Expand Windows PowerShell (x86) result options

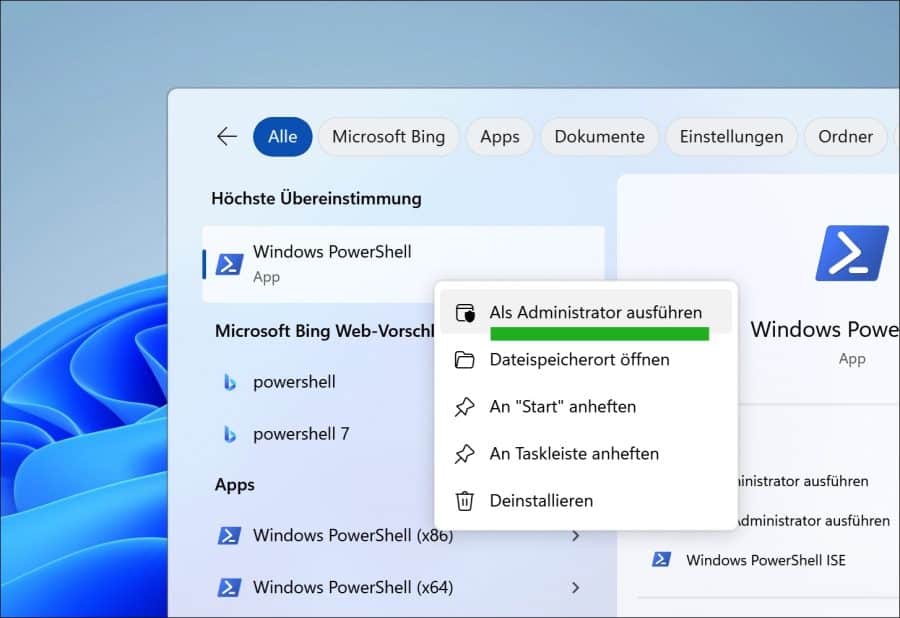(x=577, y=536)
